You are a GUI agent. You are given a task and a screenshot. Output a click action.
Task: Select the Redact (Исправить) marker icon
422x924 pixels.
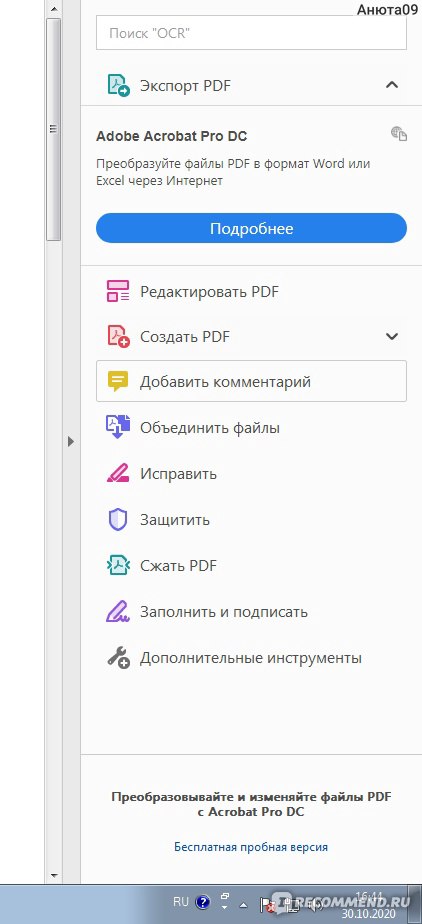tap(118, 474)
